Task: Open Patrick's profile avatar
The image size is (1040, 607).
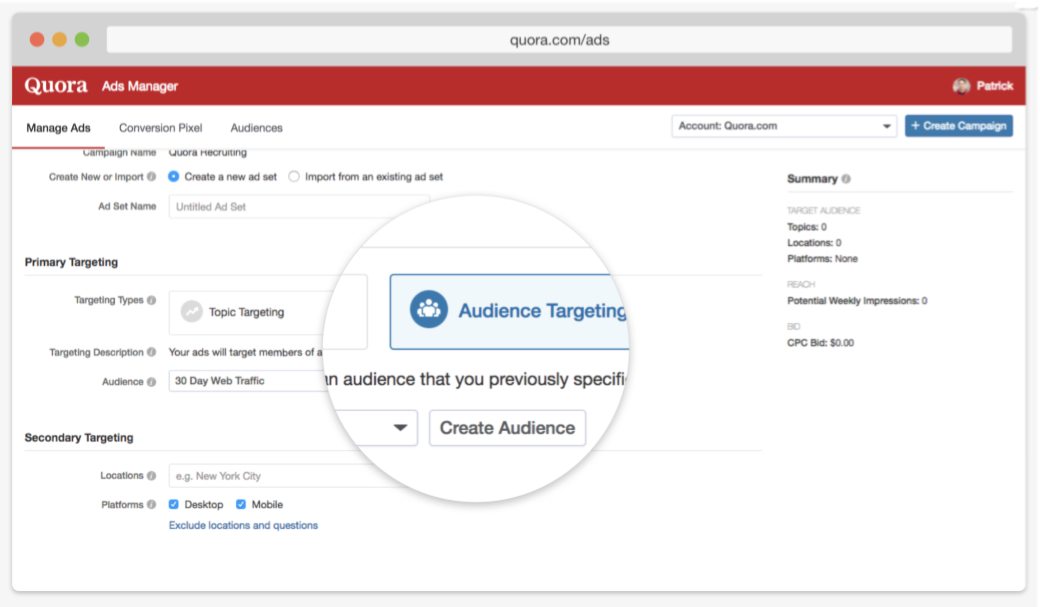Action: [x=962, y=86]
